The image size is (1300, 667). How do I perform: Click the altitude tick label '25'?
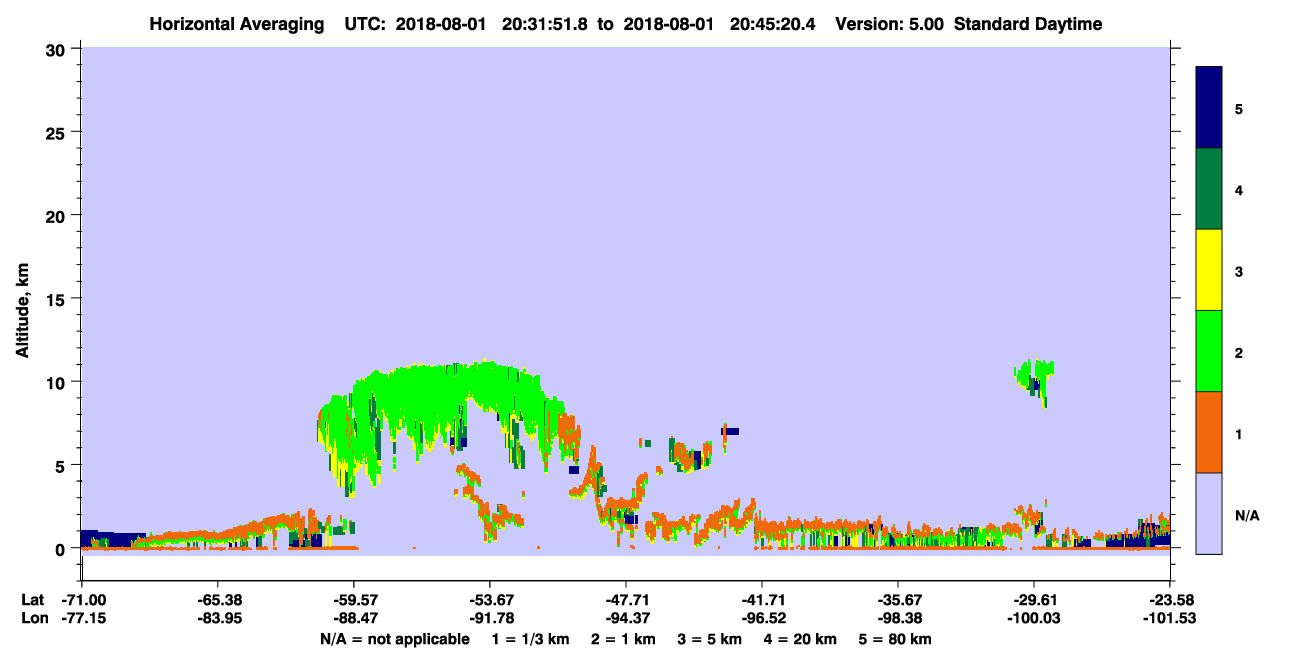[x=57, y=132]
